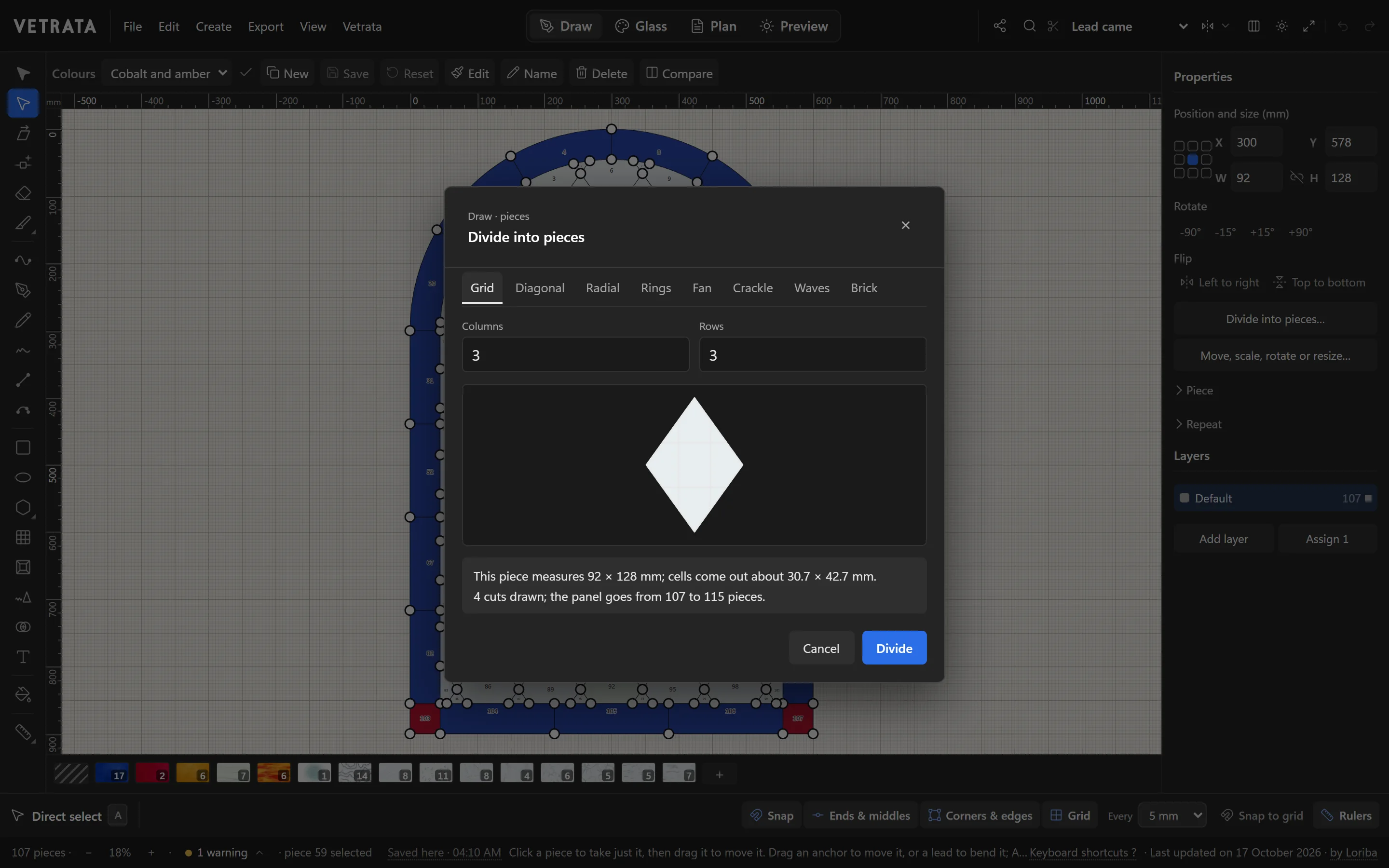The image size is (1389, 868).
Task: Select the text tool in left toolbar
Action: point(23,657)
